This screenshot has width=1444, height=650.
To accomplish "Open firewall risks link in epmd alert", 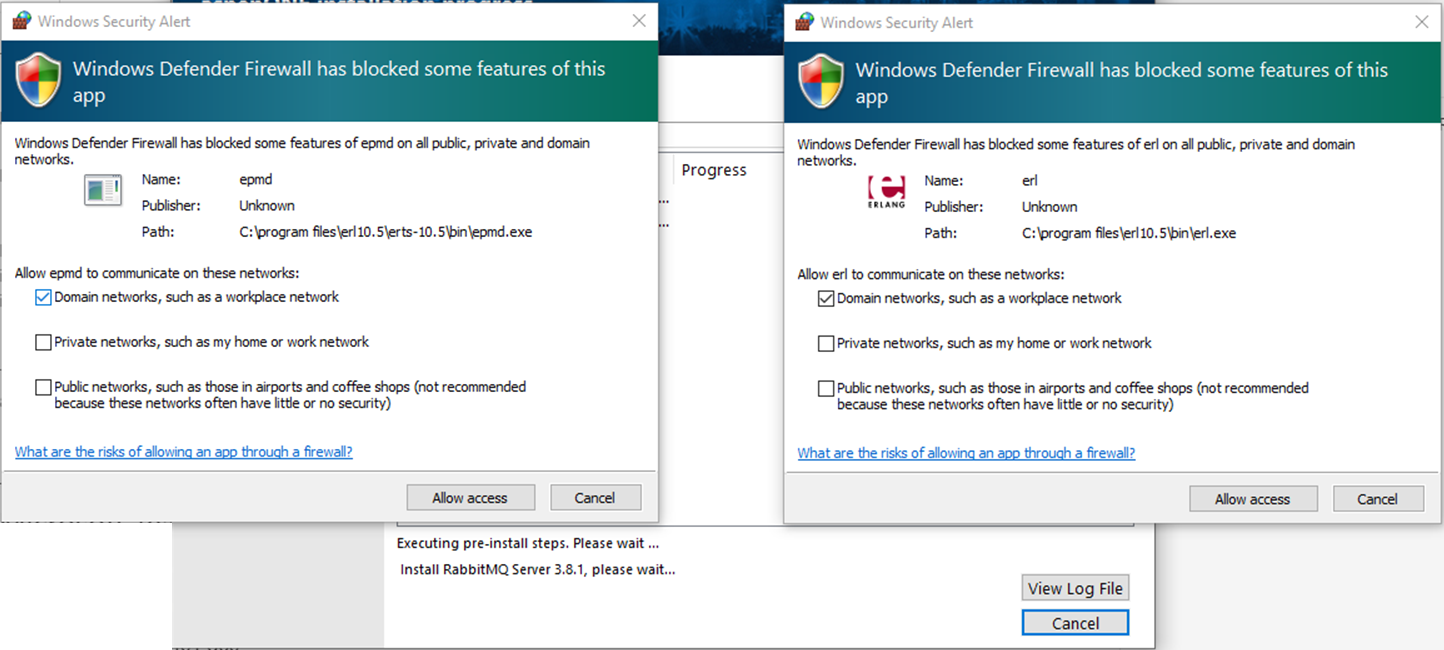I will click(x=184, y=452).
